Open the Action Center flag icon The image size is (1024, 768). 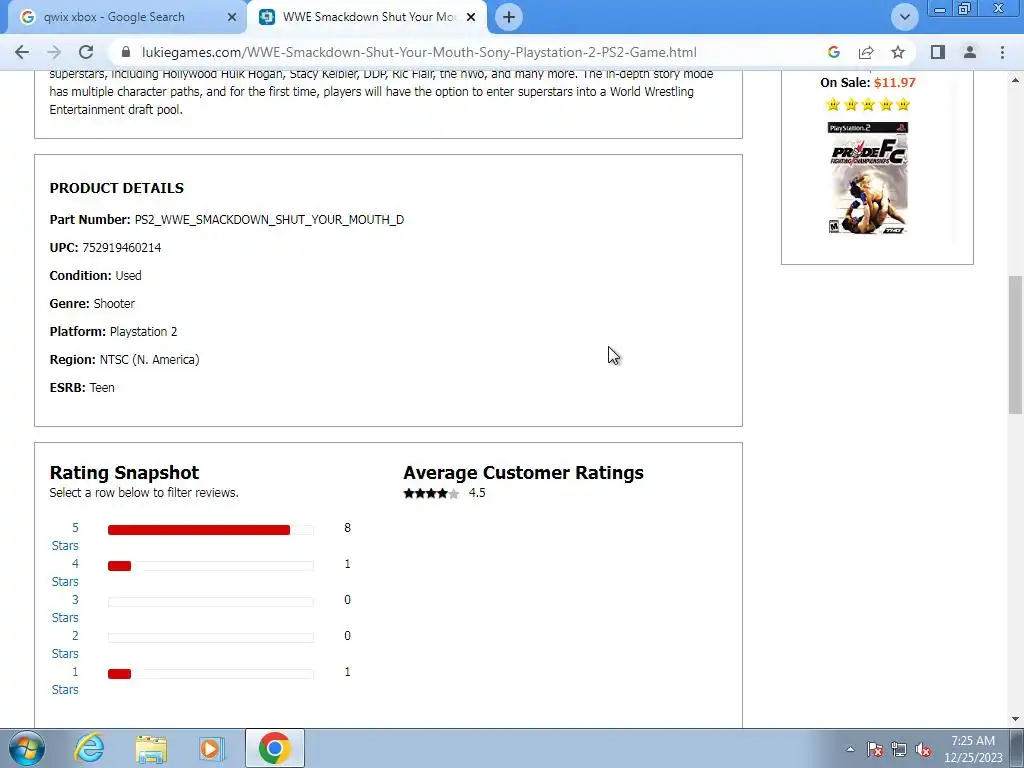click(x=875, y=749)
